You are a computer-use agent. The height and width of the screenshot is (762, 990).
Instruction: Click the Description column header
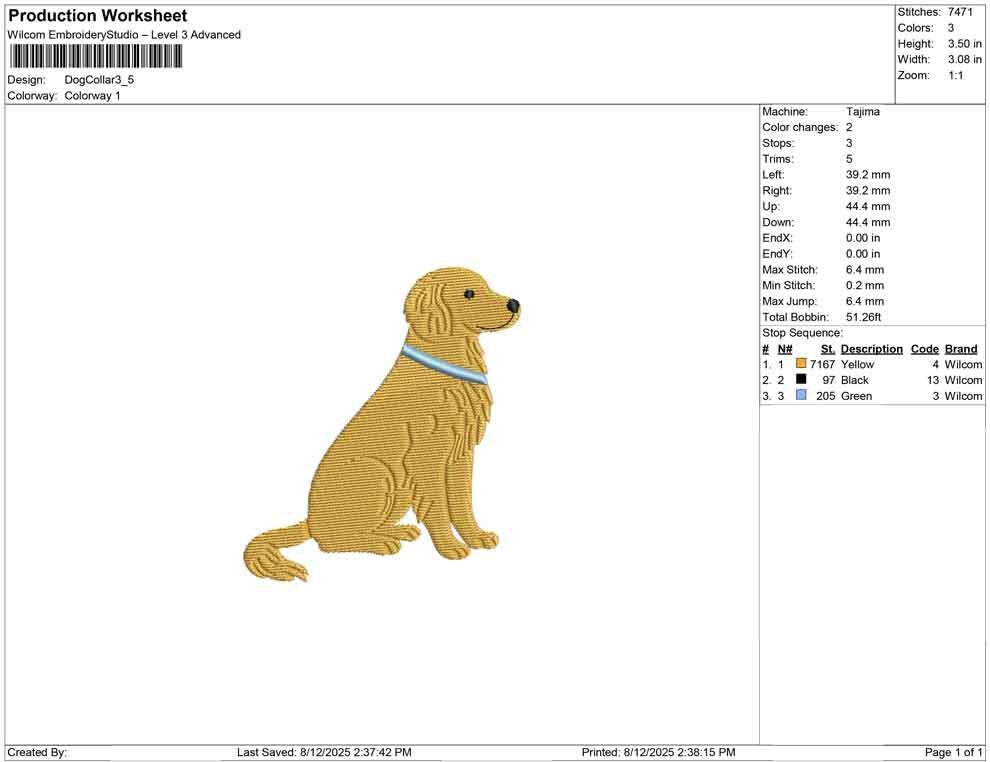point(871,348)
